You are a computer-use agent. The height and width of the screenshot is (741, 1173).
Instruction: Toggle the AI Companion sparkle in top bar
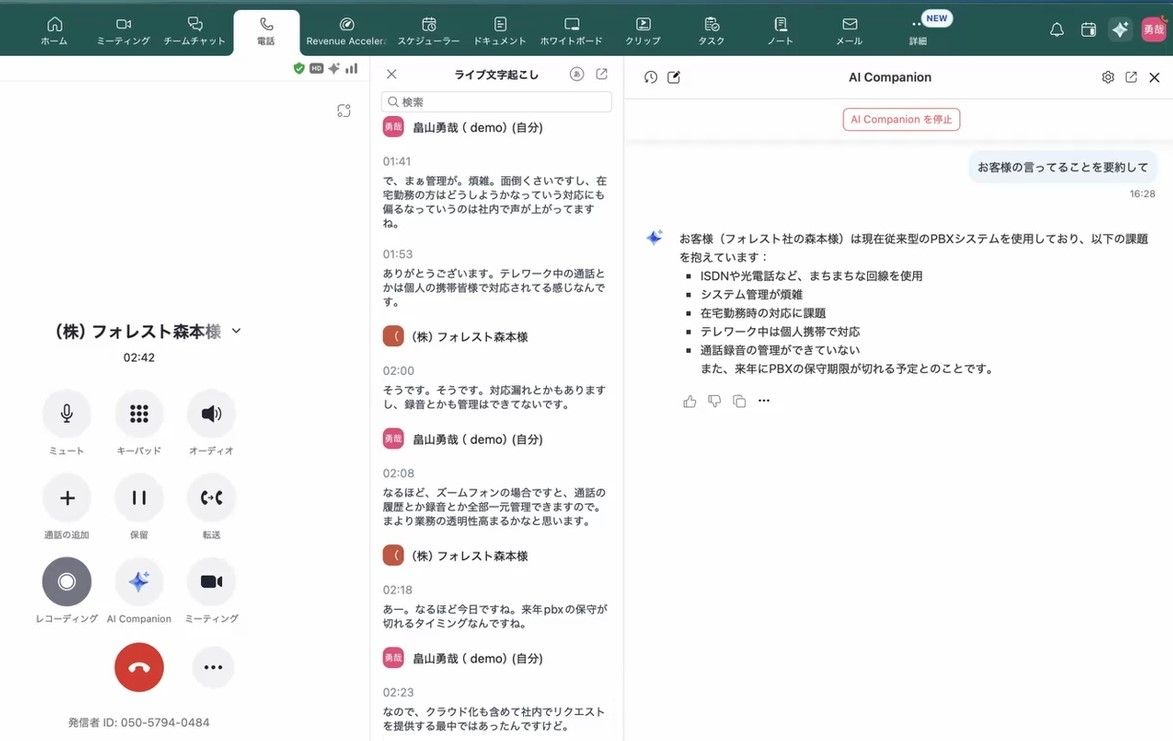click(x=1120, y=29)
